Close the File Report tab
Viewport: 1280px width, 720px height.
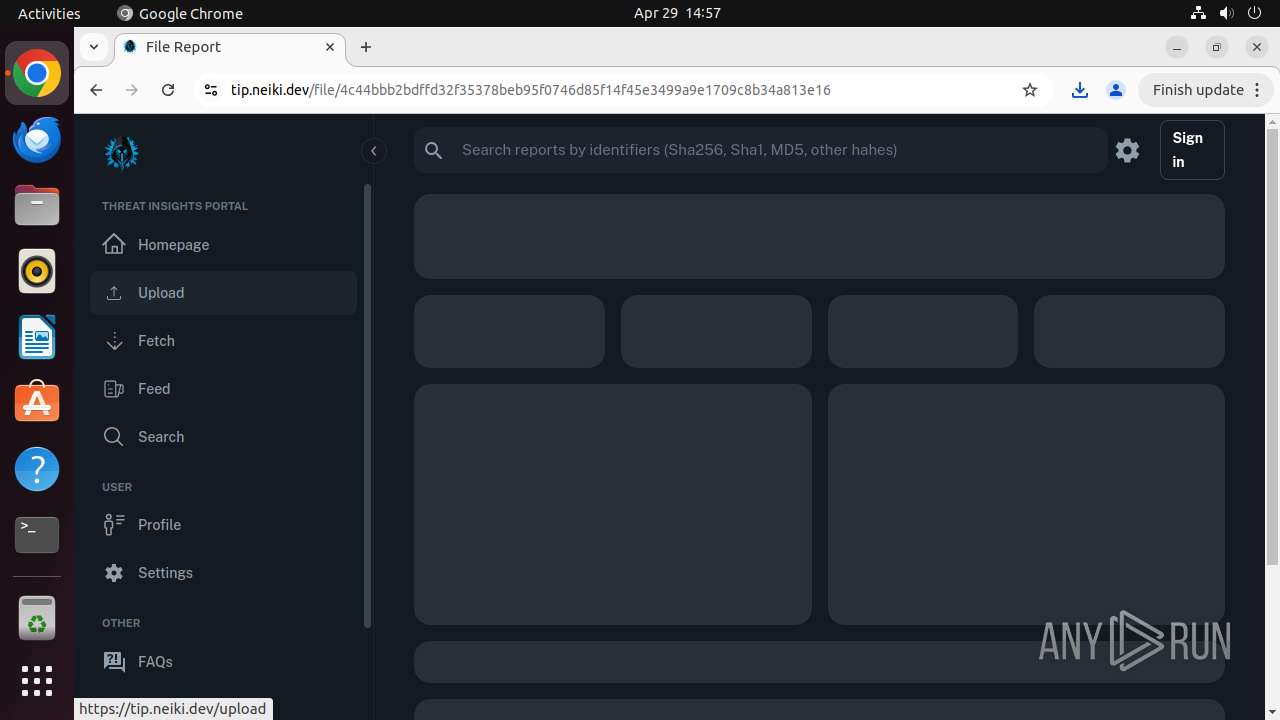(330, 47)
